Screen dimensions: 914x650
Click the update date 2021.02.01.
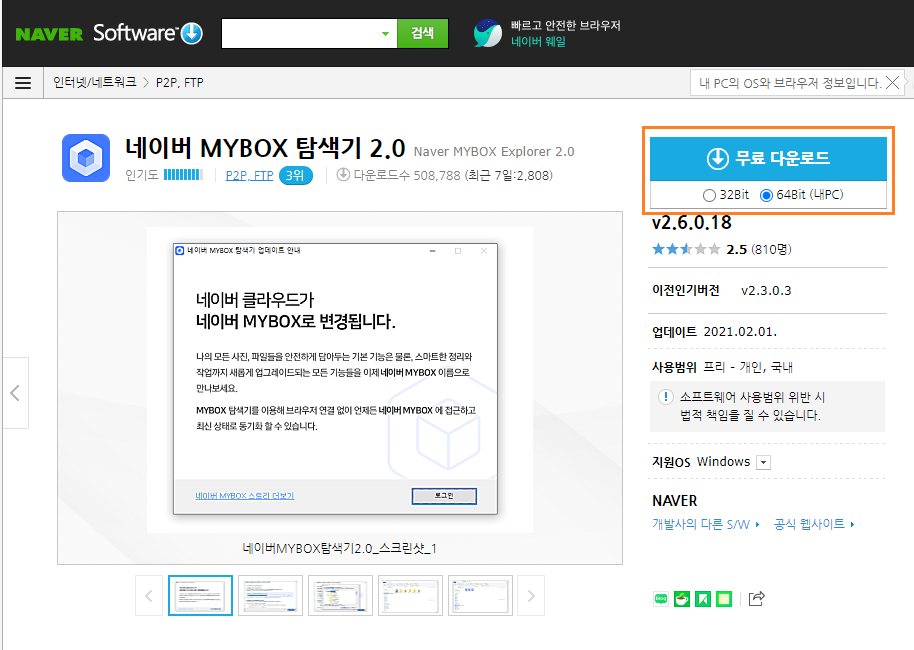click(740, 332)
